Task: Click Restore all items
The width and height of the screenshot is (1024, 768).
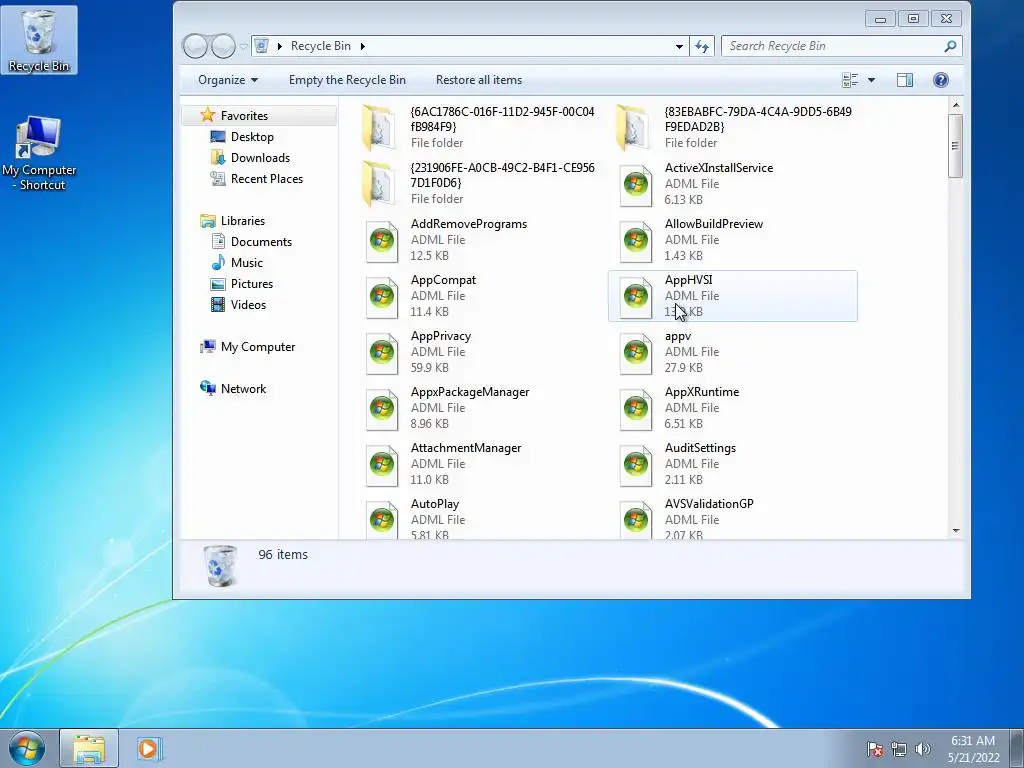Action: click(479, 80)
